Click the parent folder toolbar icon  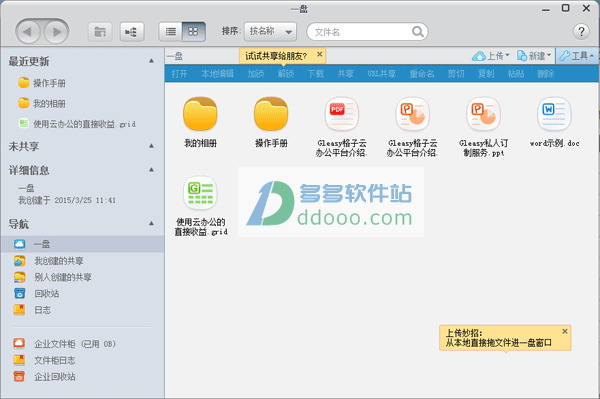(x=100, y=32)
